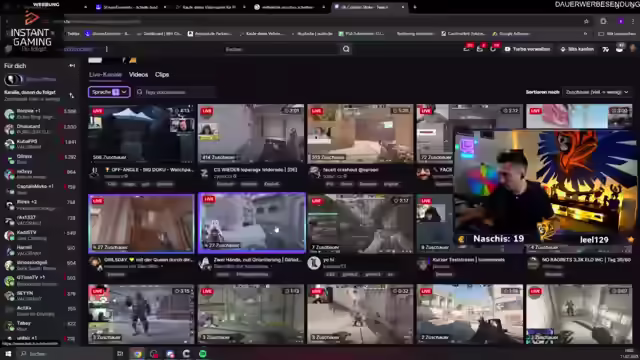This screenshot has height=360, width=640.
Task: Select the Live-Kanäle tab
Action: pos(105,75)
